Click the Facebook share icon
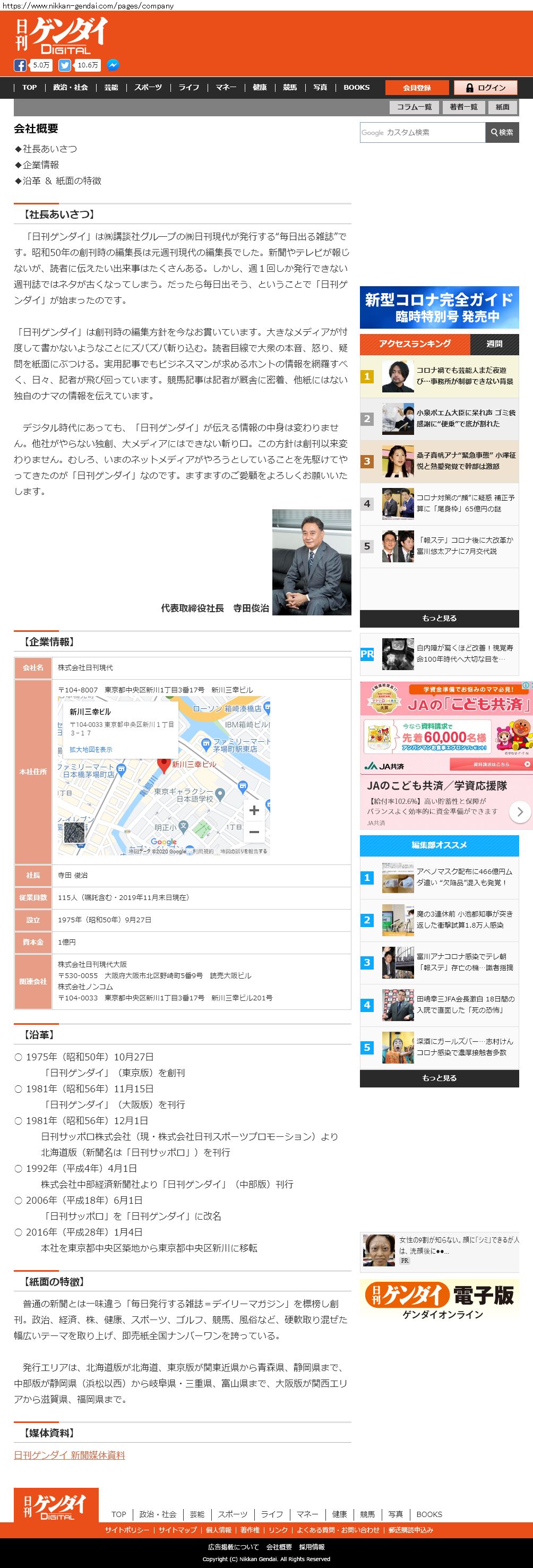Viewport: 533px width, 1568px height. point(20,65)
